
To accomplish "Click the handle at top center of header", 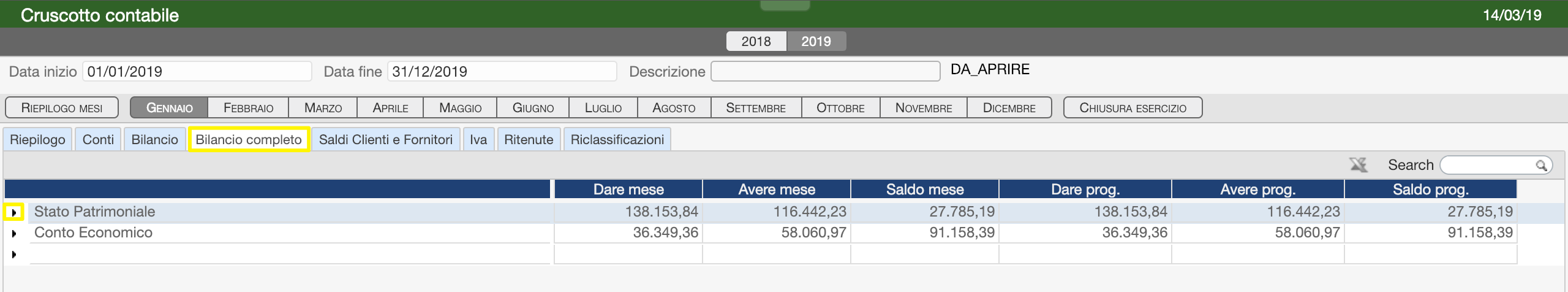I will pos(785,5).
